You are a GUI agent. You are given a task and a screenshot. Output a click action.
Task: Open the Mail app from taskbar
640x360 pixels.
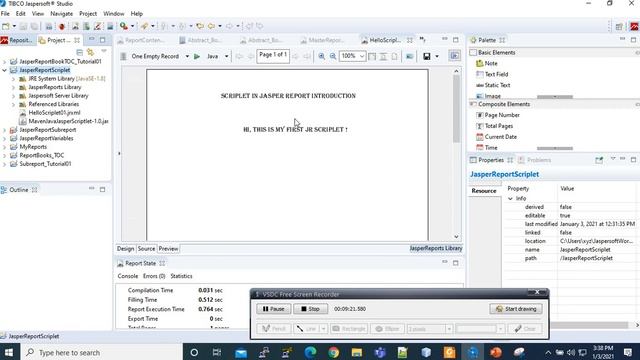[241, 352]
